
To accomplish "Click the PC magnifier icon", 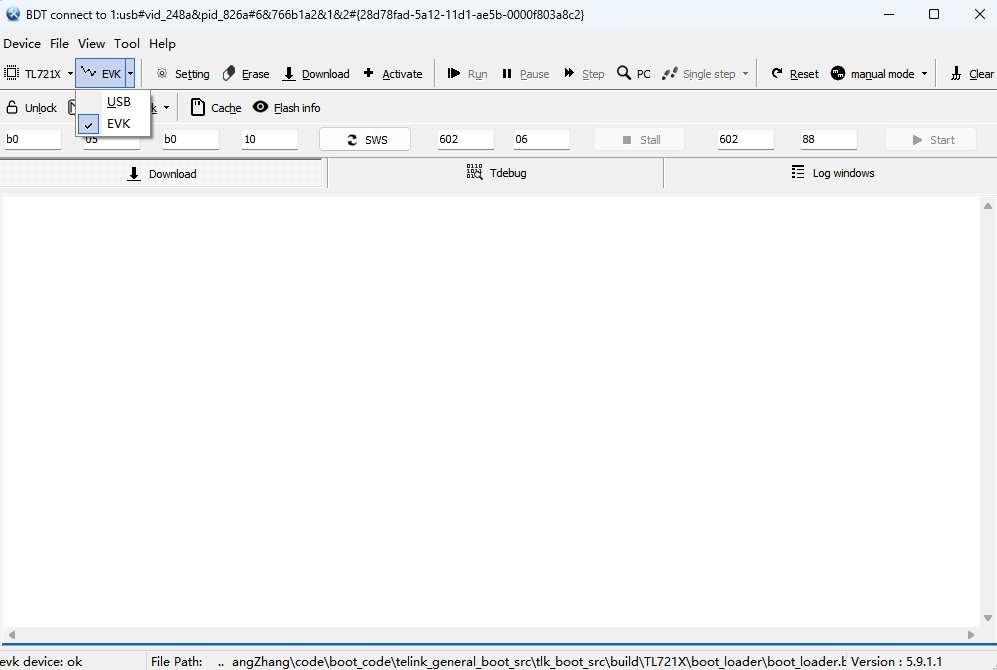I will pyautogui.click(x=624, y=73).
